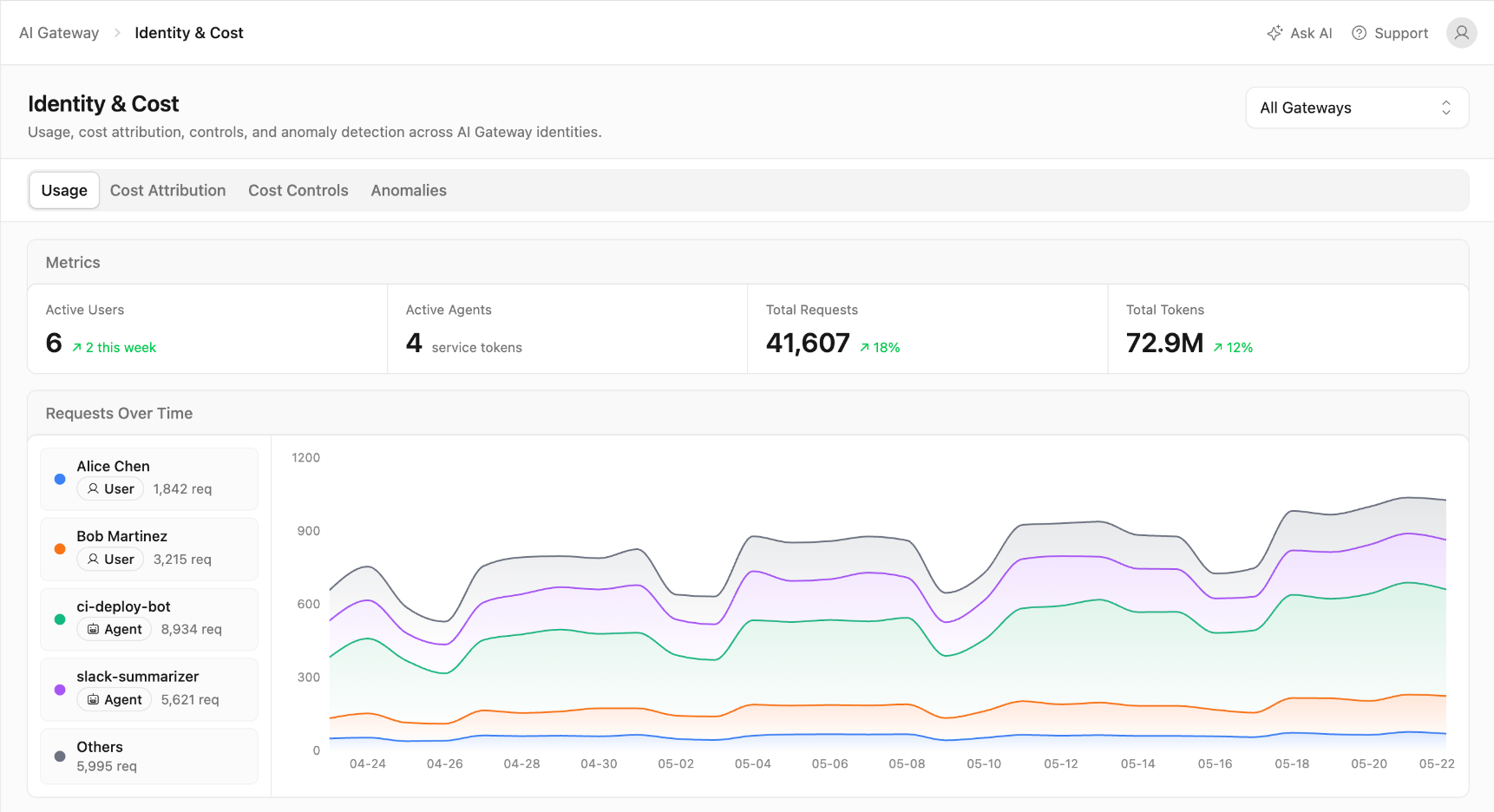Click the Active Agents value 4

tap(414, 344)
